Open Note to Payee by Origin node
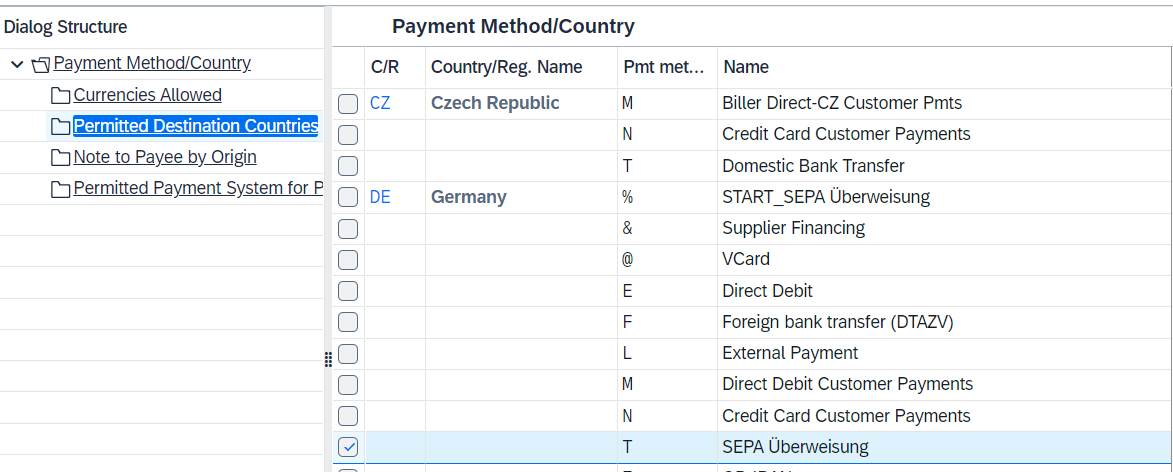This screenshot has height=472, width=1173. pyautogui.click(x=165, y=157)
